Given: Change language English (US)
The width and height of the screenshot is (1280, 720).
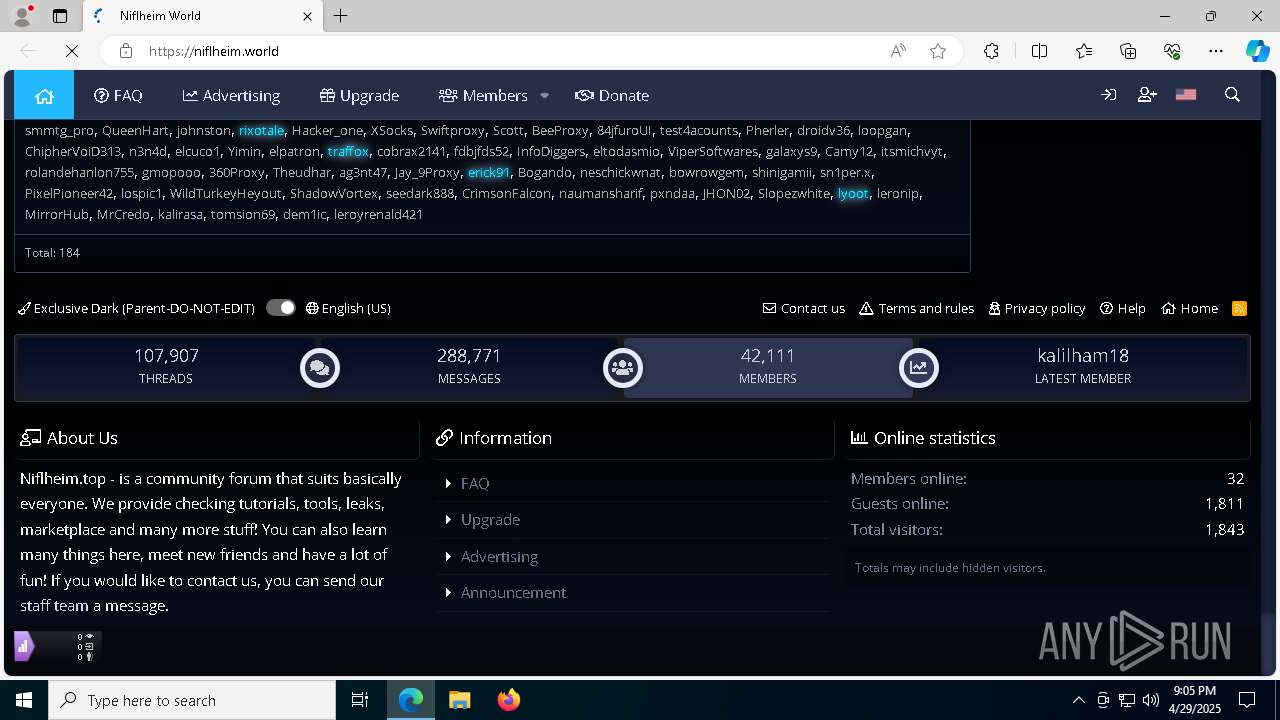Looking at the screenshot, I should click(x=348, y=308).
